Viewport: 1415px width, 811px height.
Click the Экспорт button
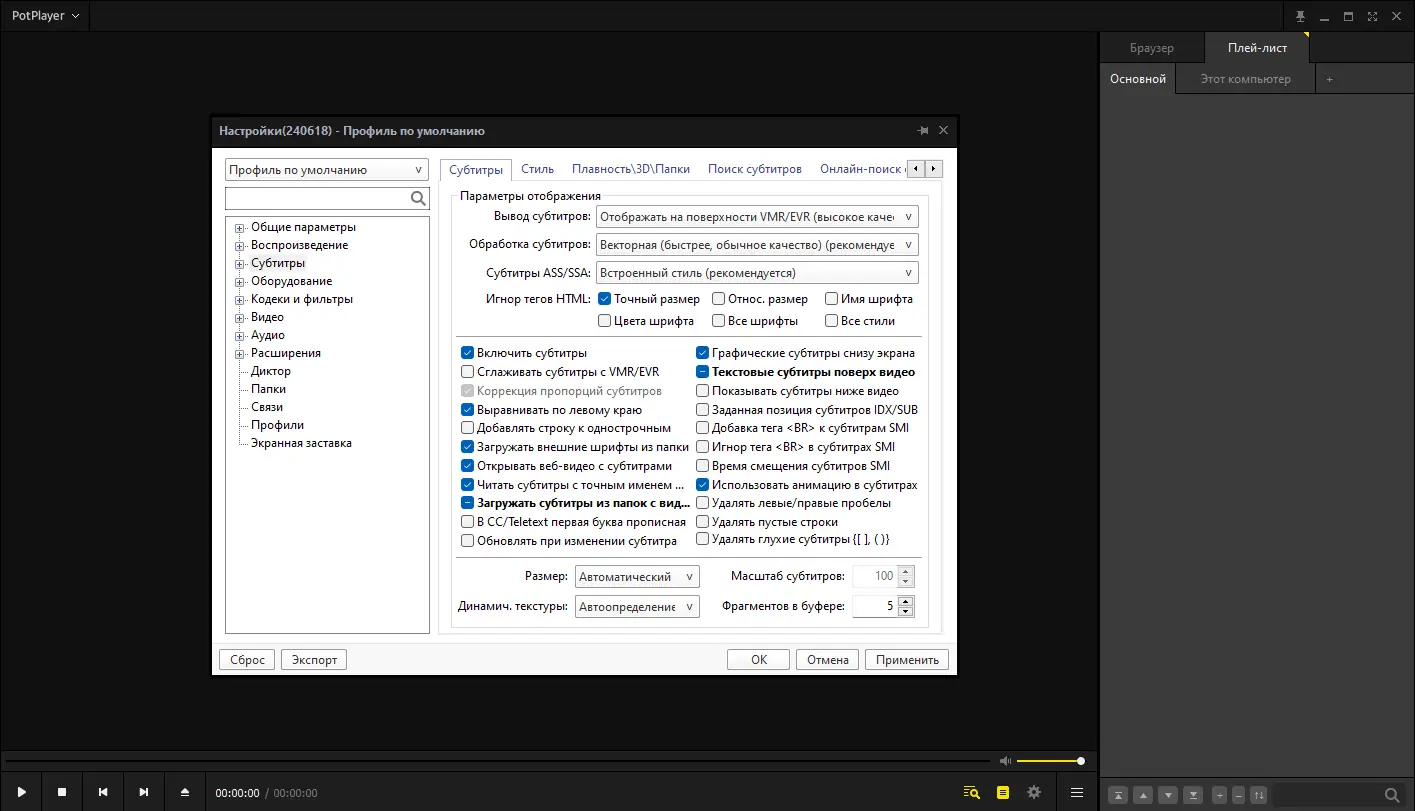(x=313, y=659)
